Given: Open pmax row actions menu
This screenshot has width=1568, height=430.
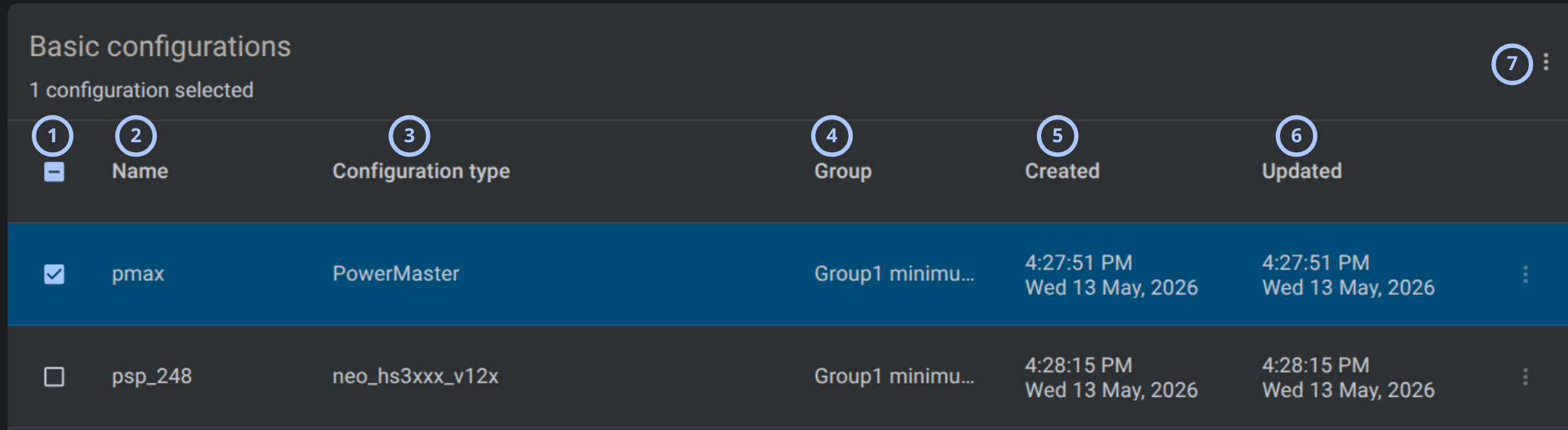Looking at the screenshot, I should pos(1525,274).
